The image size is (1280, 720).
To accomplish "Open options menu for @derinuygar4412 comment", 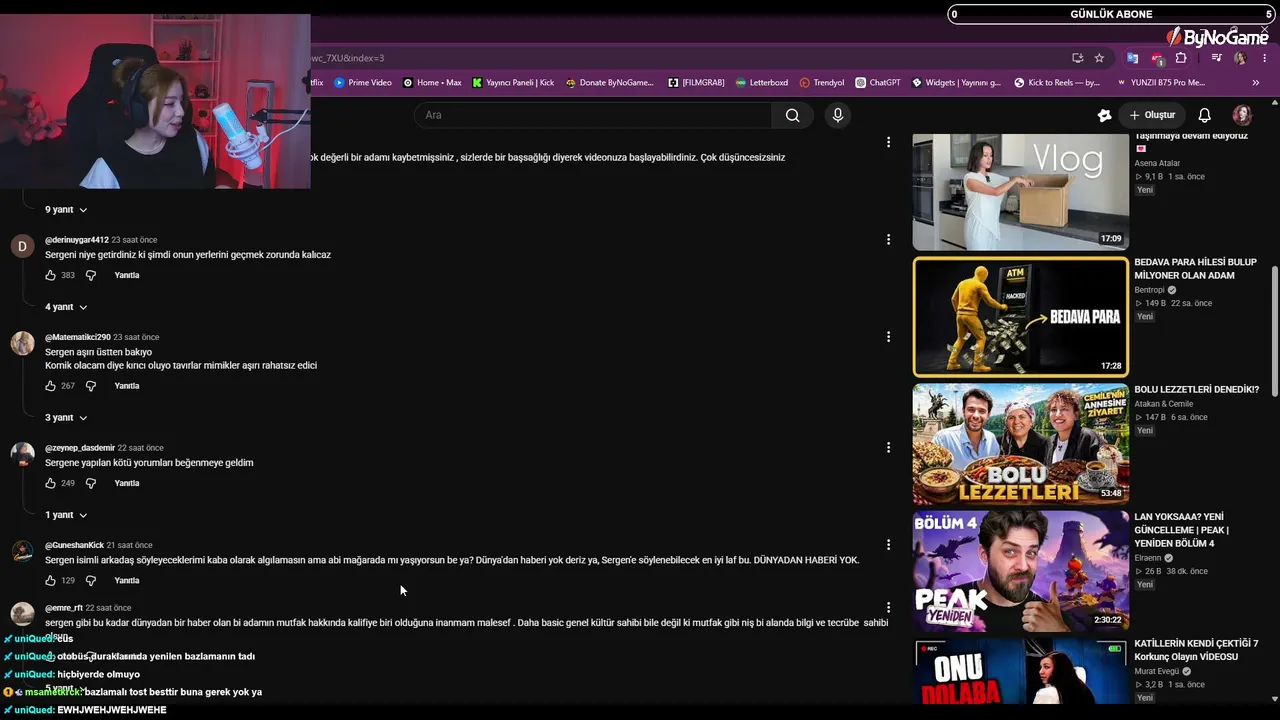I will 888,240.
